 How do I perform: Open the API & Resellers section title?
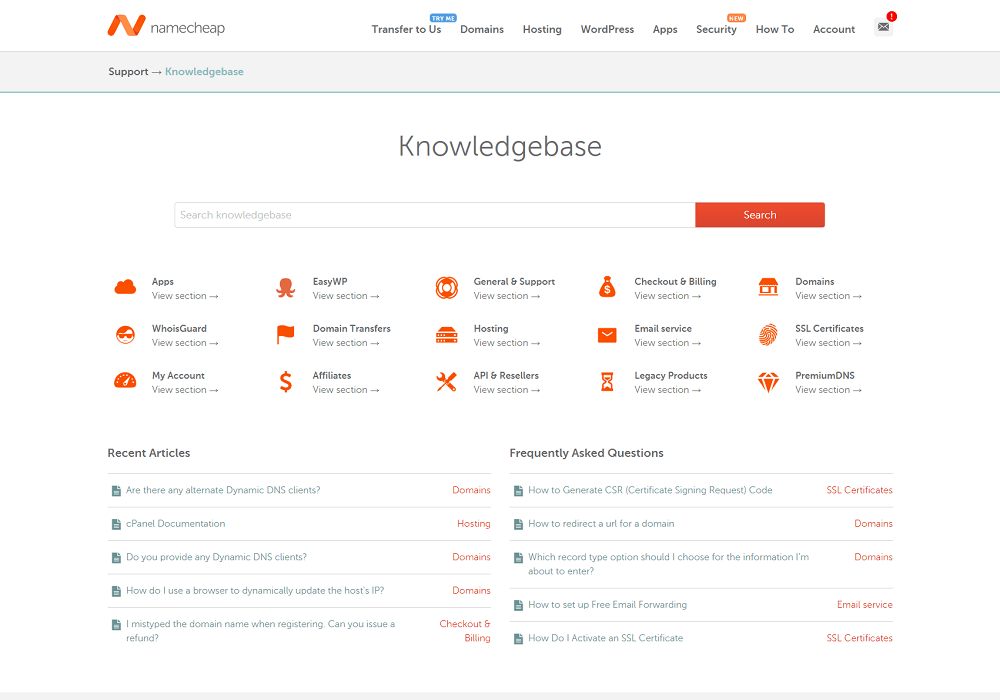coord(506,376)
